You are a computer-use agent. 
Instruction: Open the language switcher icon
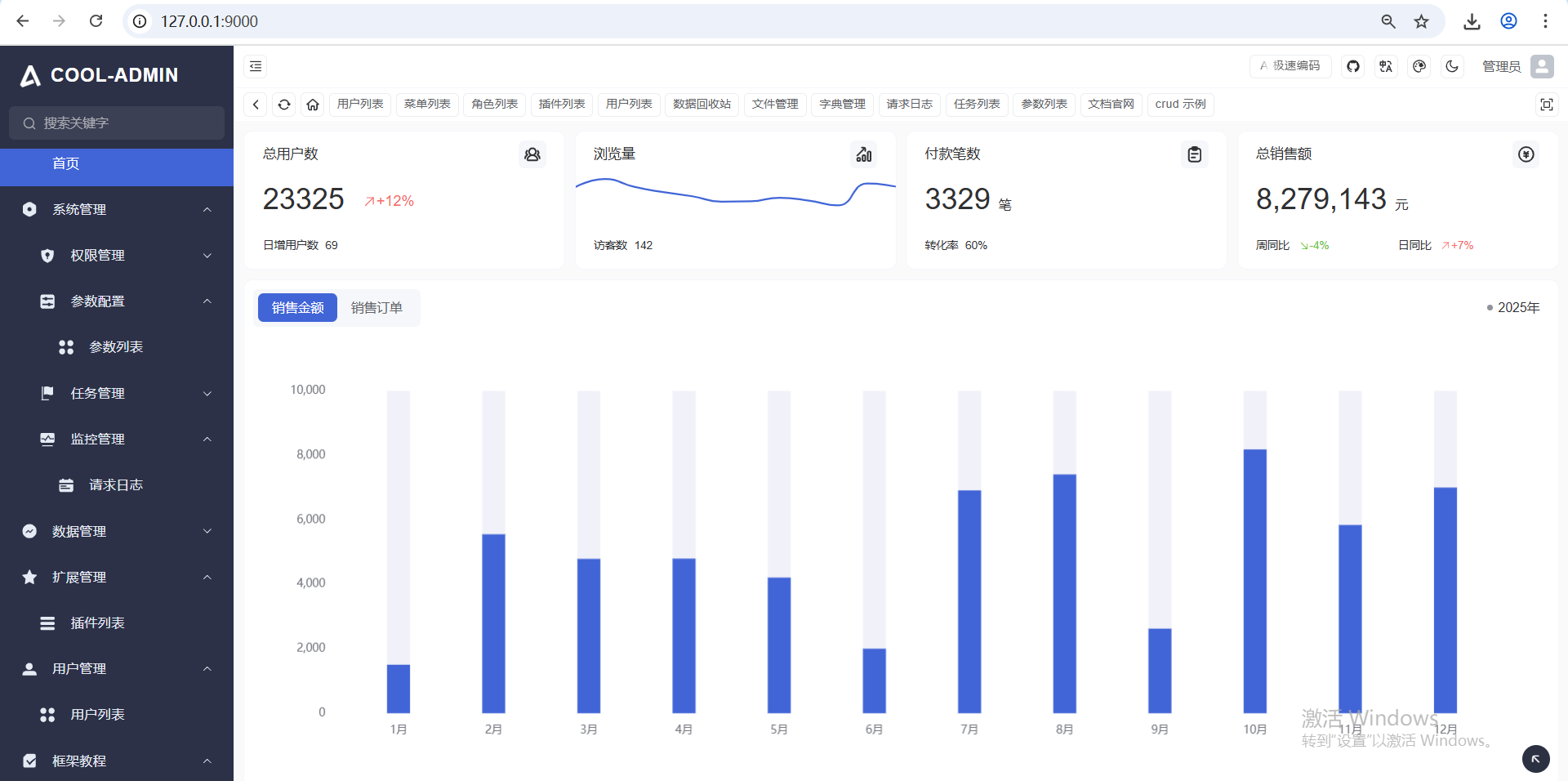(x=1385, y=66)
